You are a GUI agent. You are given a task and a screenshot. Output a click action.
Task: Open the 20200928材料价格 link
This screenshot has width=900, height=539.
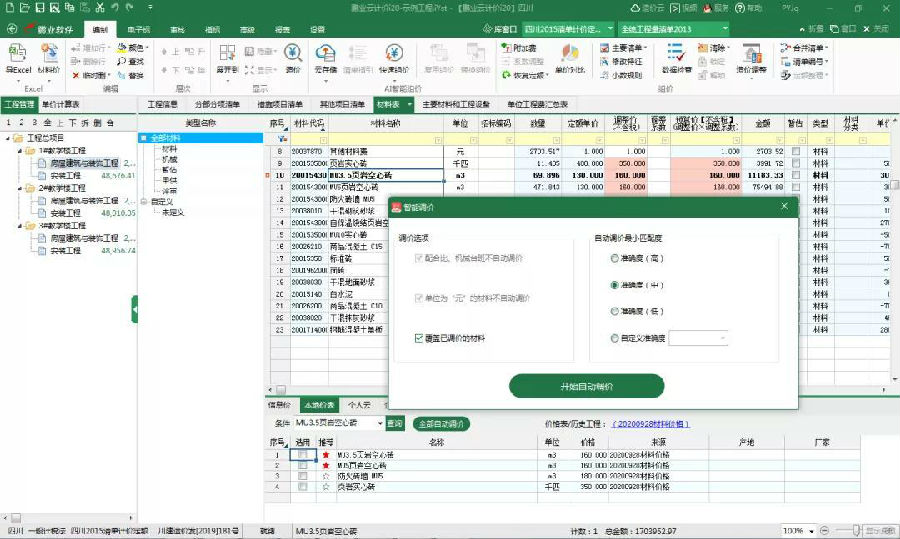(x=651, y=424)
